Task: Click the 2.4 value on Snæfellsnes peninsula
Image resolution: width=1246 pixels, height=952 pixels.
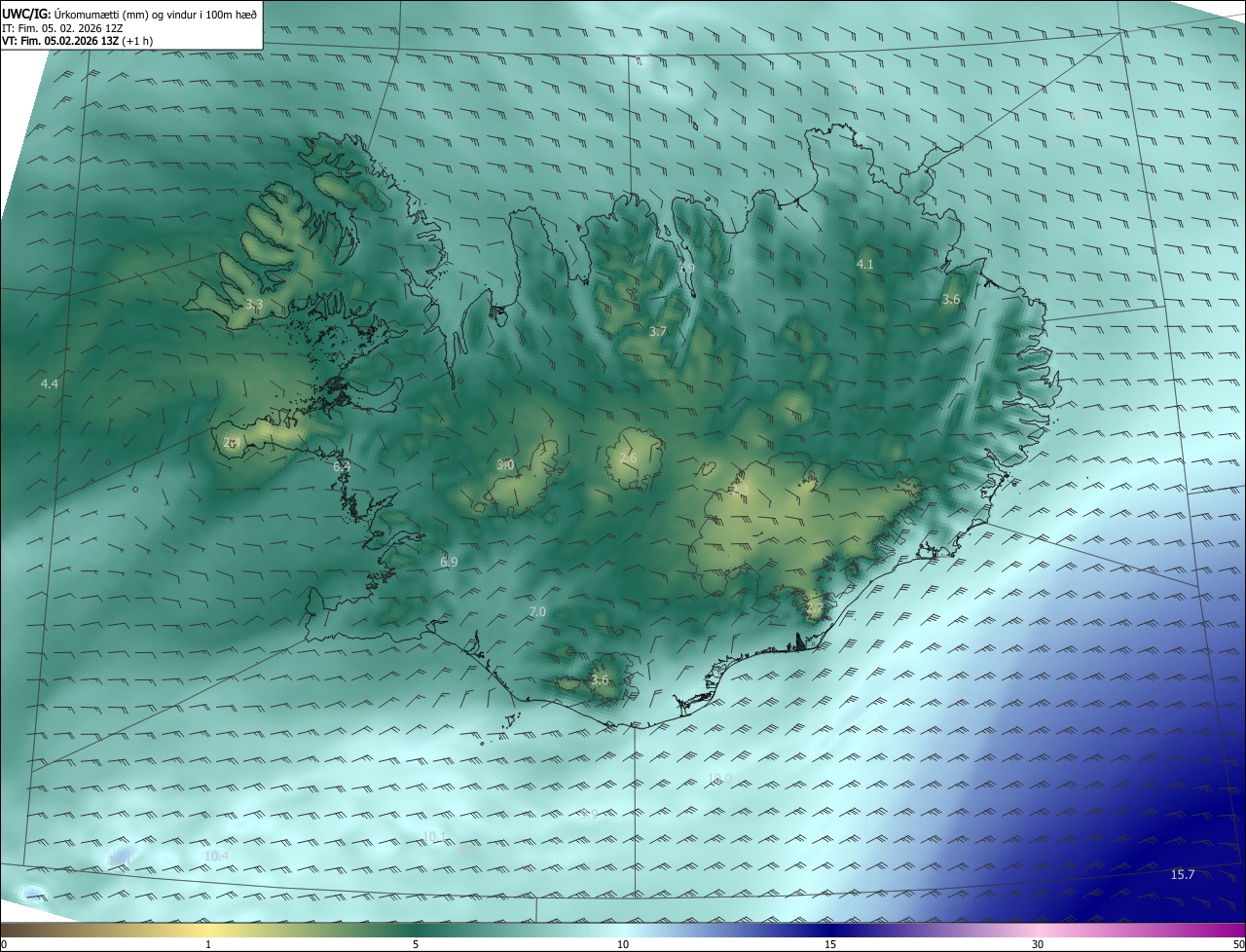Action: point(233,443)
